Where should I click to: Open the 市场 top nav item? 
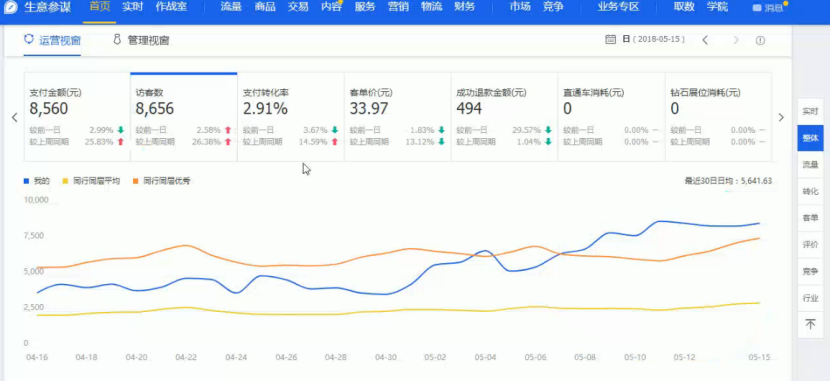(x=520, y=7)
